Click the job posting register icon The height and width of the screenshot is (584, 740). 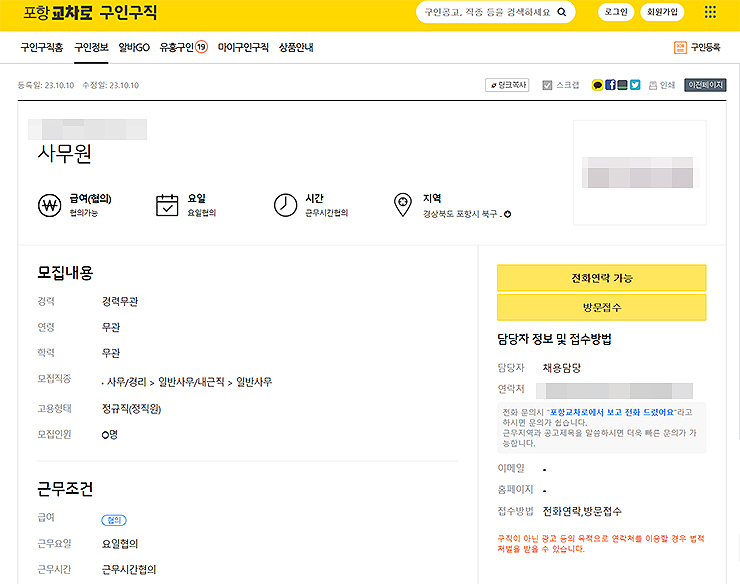point(680,47)
